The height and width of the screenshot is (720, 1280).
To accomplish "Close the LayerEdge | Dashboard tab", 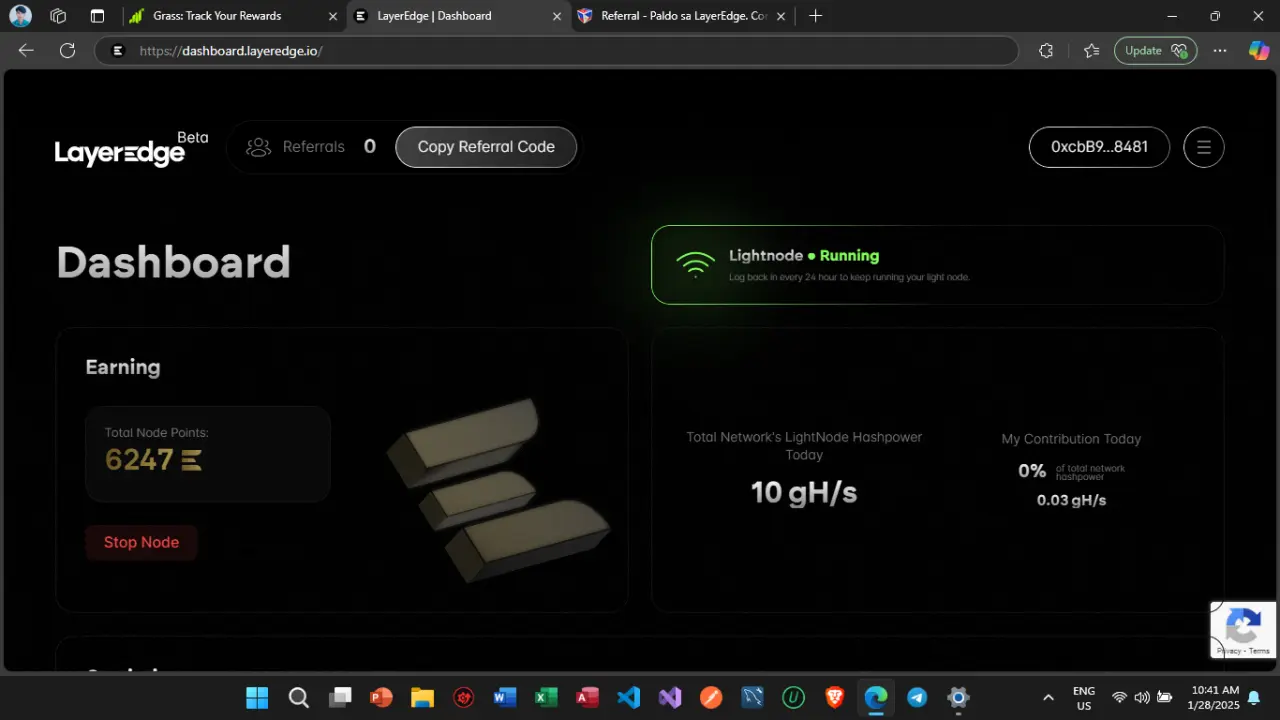I will (x=557, y=16).
